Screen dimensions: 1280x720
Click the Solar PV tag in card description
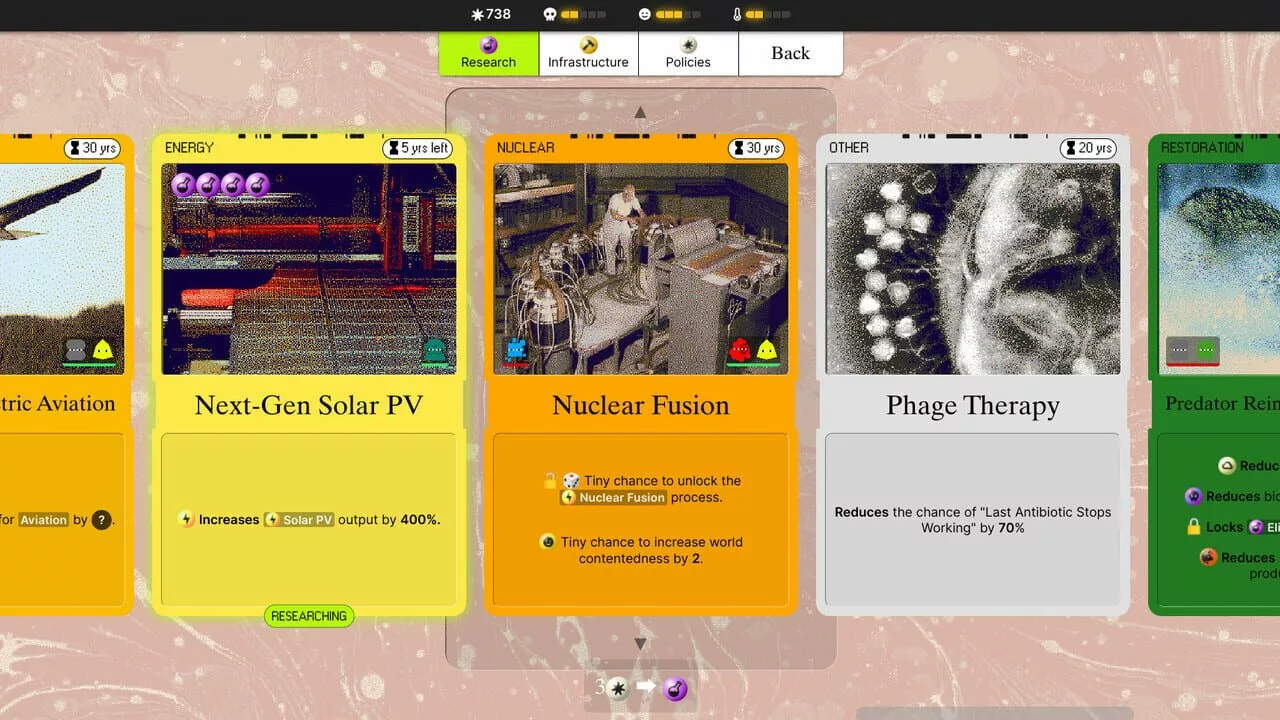click(307, 520)
